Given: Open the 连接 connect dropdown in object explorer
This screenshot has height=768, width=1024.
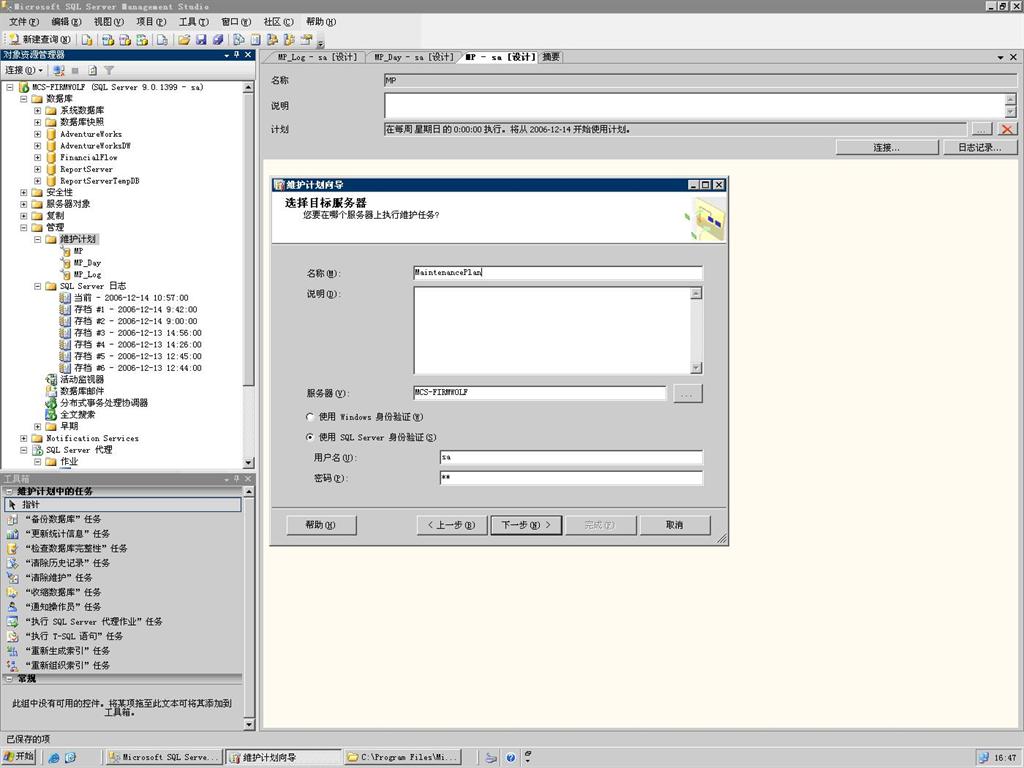Looking at the screenshot, I should point(24,70).
